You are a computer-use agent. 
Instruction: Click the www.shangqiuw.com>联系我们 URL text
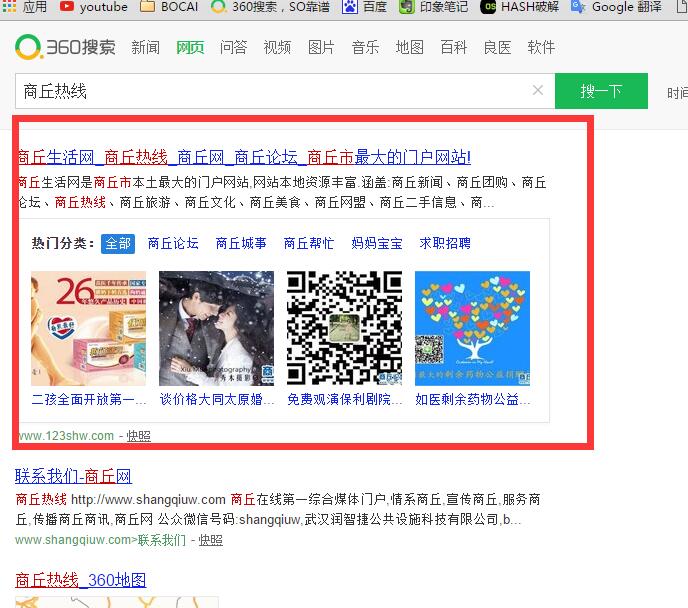coord(100,540)
